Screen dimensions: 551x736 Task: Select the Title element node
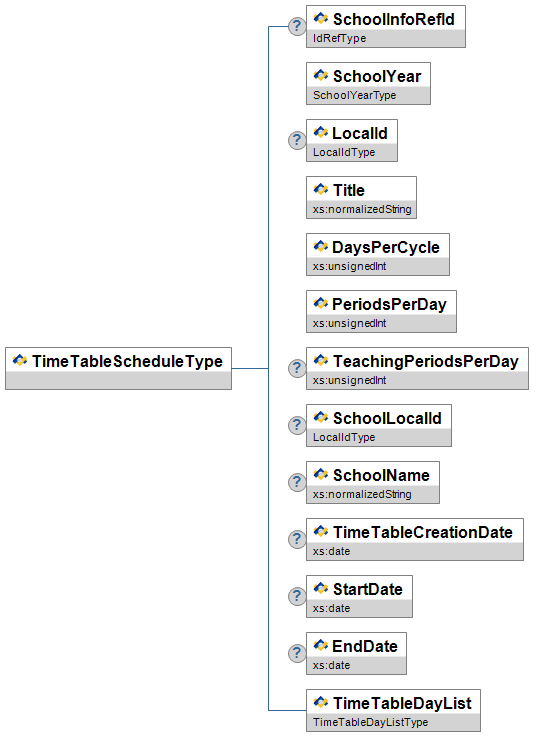(361, 197)
